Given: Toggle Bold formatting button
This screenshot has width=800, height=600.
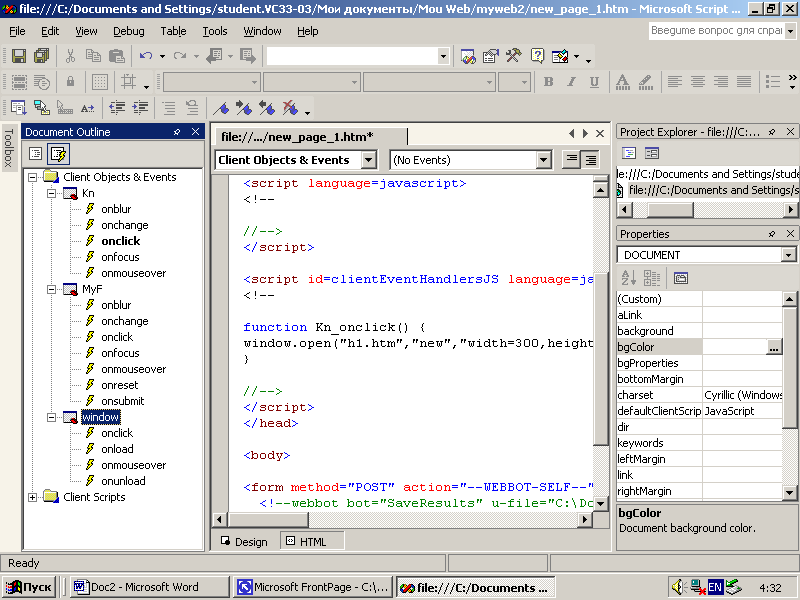Looking at the screenshot, I should point(548,82).
